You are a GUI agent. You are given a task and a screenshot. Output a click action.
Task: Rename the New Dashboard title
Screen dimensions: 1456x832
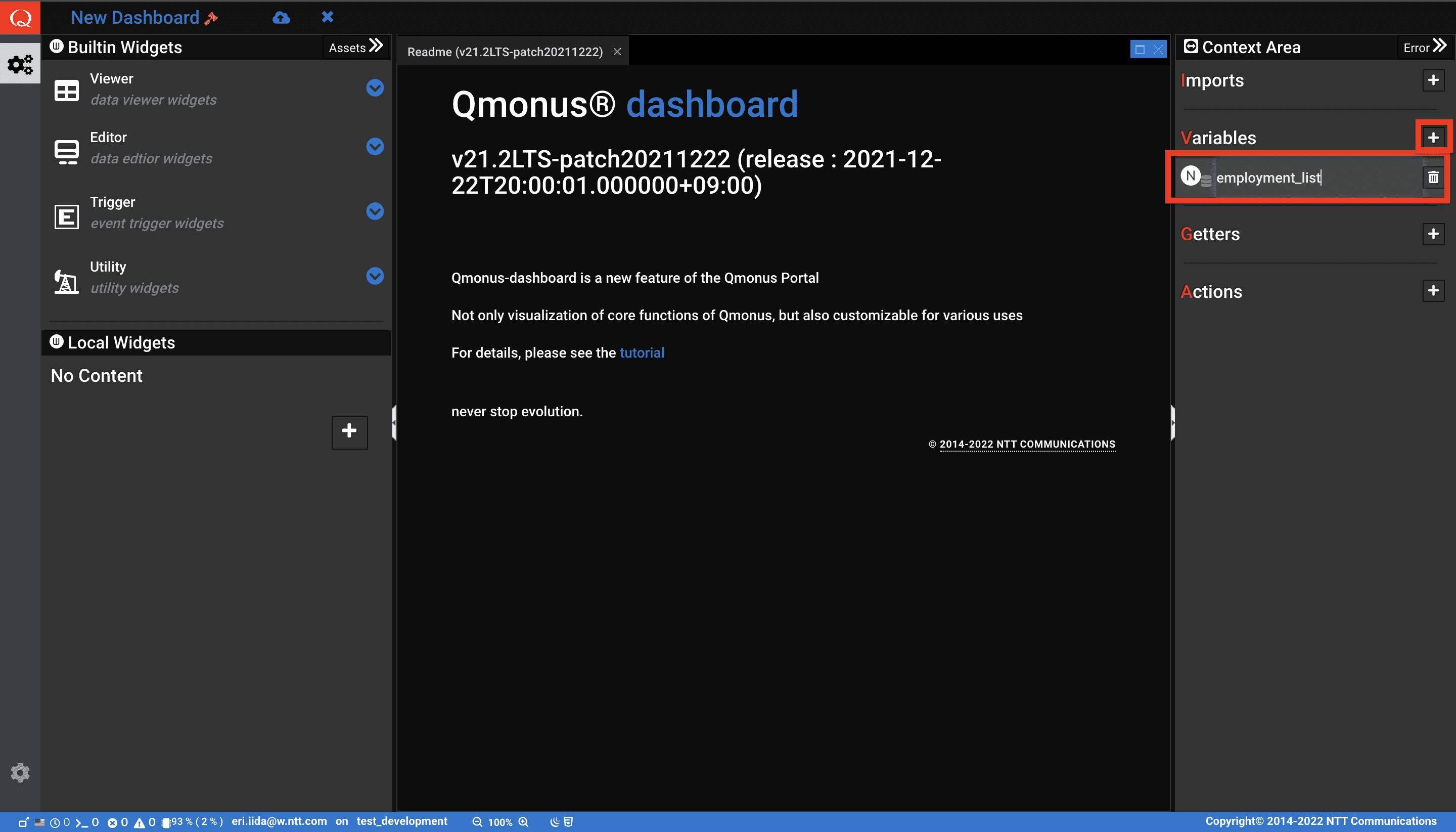point(135,18)
